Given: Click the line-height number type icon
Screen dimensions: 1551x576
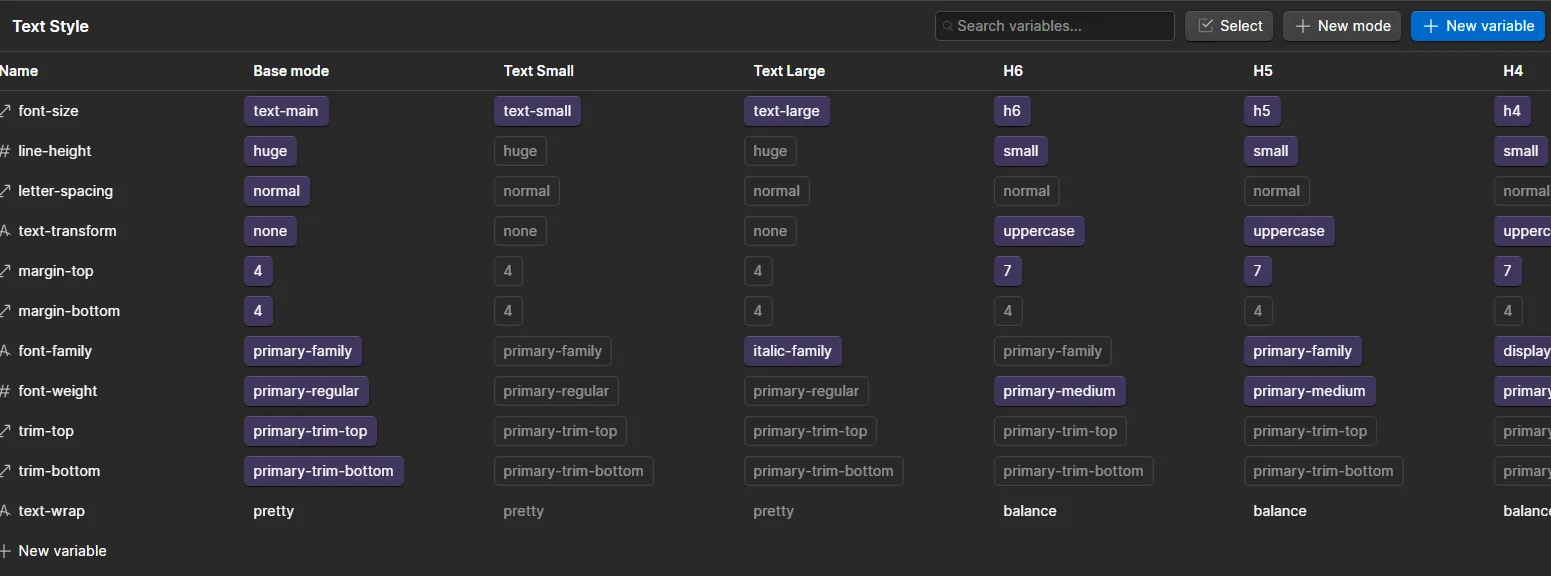Looking at the screenshot, I should [x=5, y=151].
